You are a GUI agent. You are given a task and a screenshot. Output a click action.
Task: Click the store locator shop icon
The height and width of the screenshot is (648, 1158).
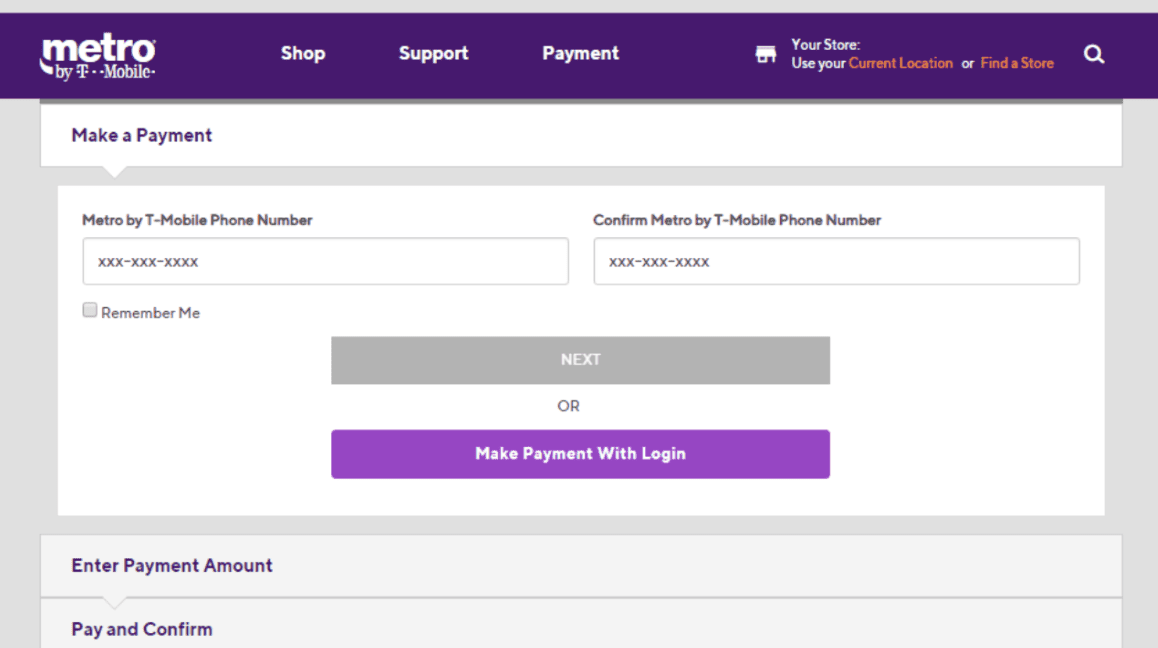click(766, 55)
